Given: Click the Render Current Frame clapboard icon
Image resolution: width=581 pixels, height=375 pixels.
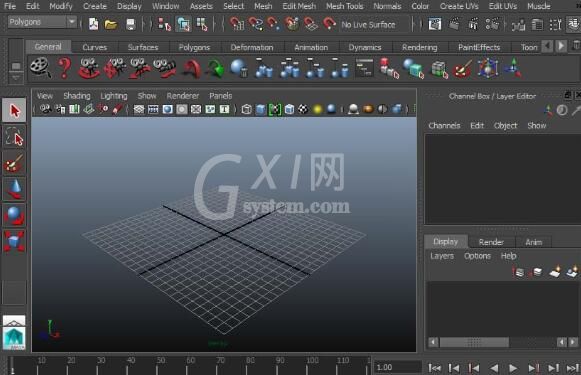Looking at the screenshot, I should click(x=454, y=24).
